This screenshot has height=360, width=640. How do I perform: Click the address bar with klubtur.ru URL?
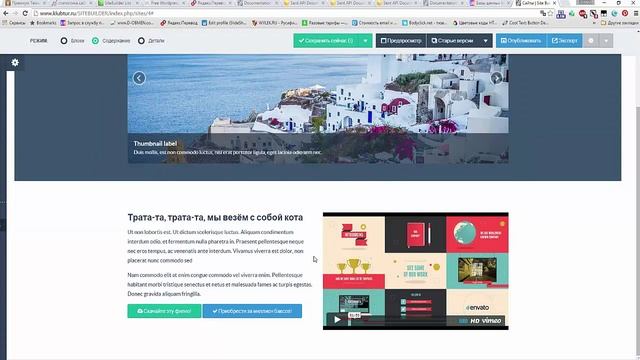[286, 13]
